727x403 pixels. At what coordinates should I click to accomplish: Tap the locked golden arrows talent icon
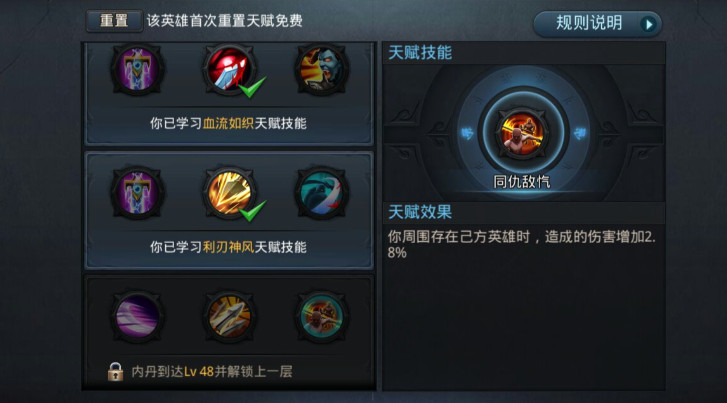coord(229,316)
